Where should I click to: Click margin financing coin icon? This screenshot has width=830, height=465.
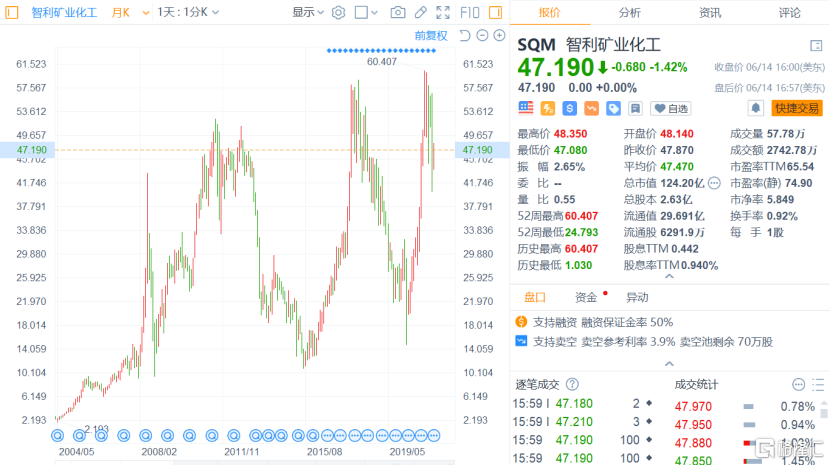pyautogui.click(x=521, y=322)
